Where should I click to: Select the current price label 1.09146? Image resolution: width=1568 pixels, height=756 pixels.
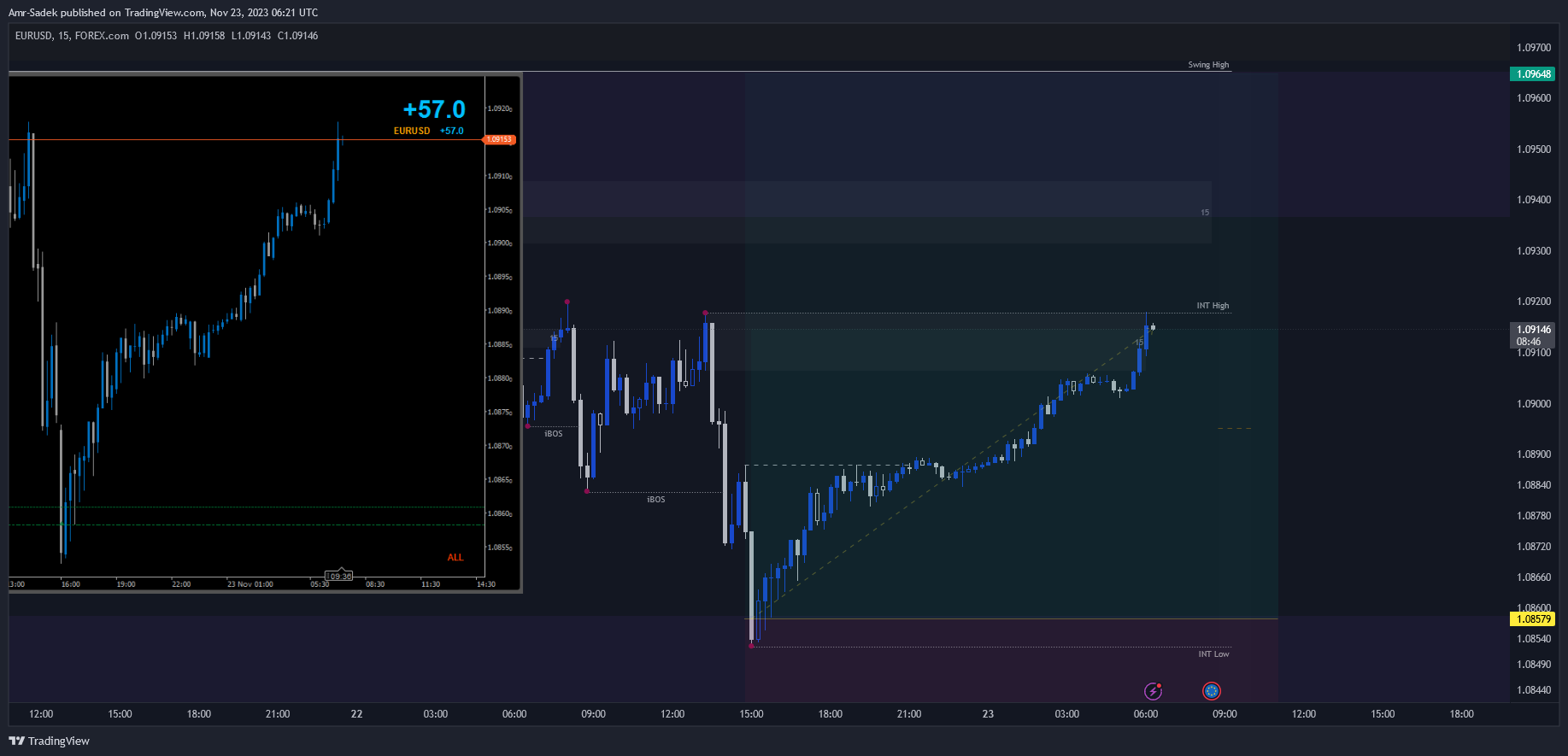coord(1533,330)
